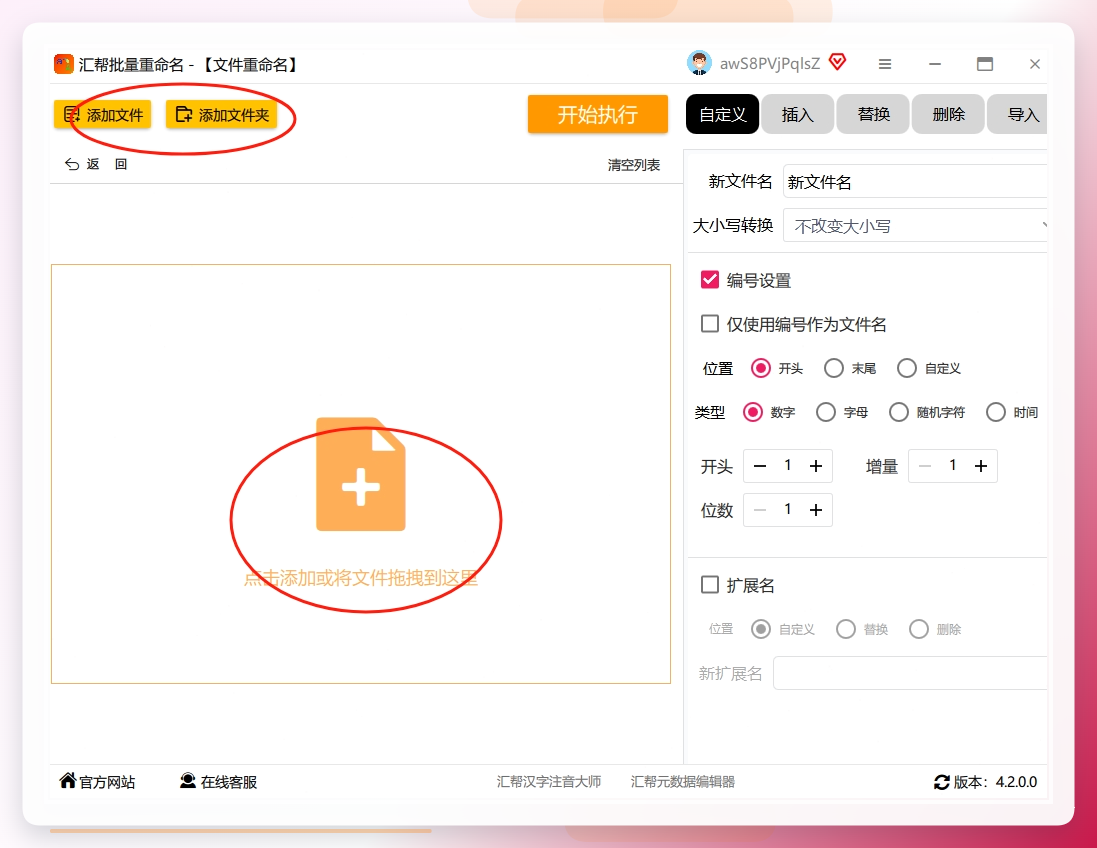Toggle the 编号设置 checkbox
The image size is (1097, 848).
(709, 280)
